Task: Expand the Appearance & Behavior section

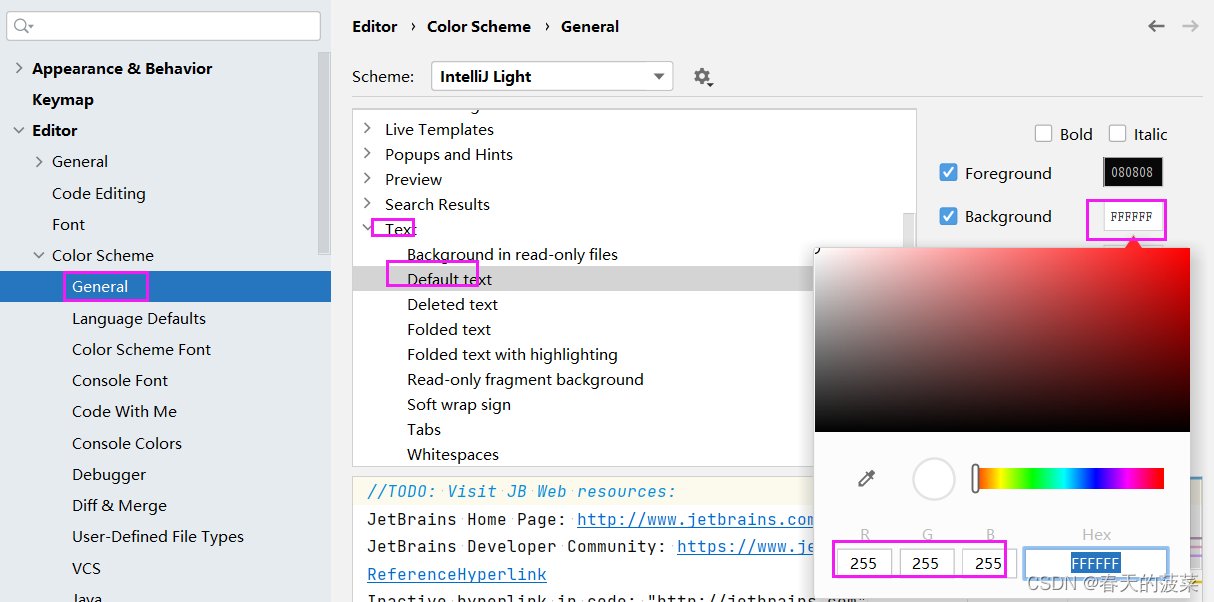Action: [20, 68]
